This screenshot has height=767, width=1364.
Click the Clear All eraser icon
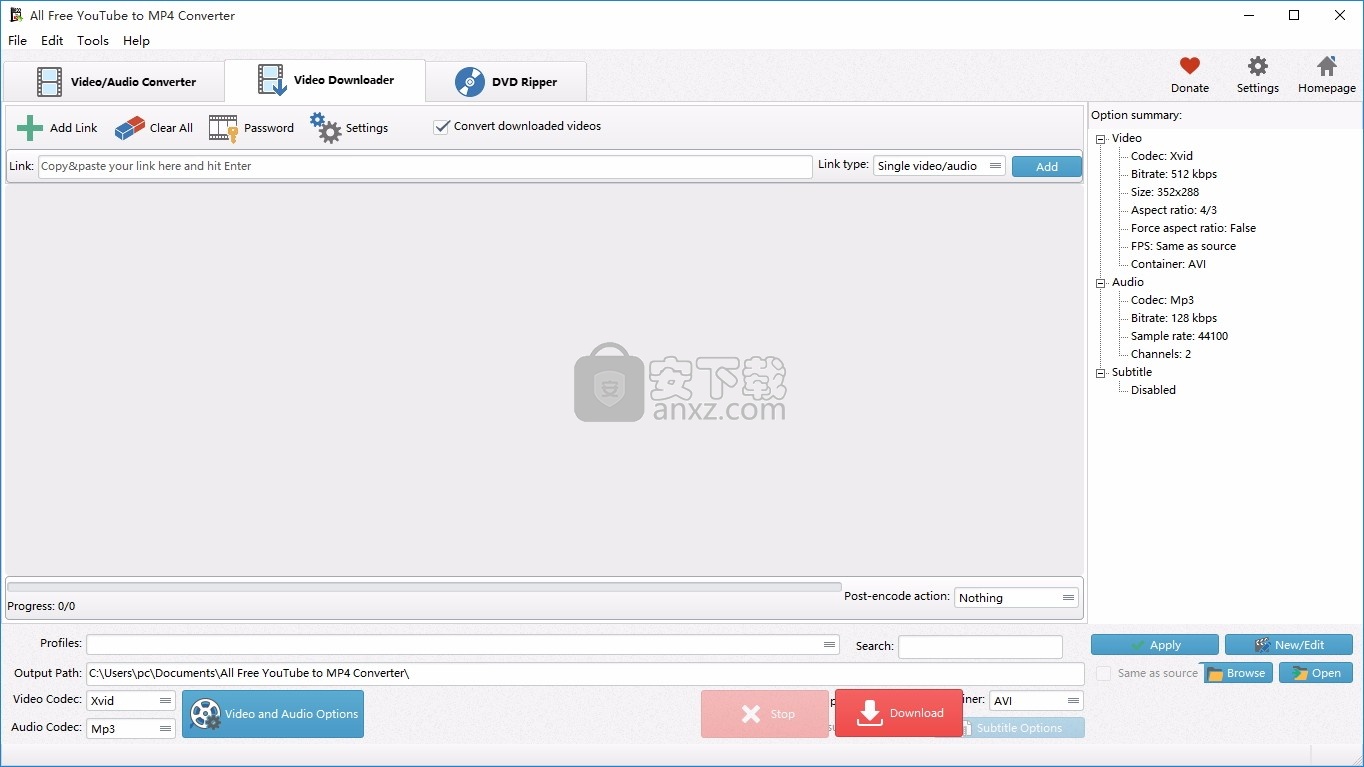(130, 128)
